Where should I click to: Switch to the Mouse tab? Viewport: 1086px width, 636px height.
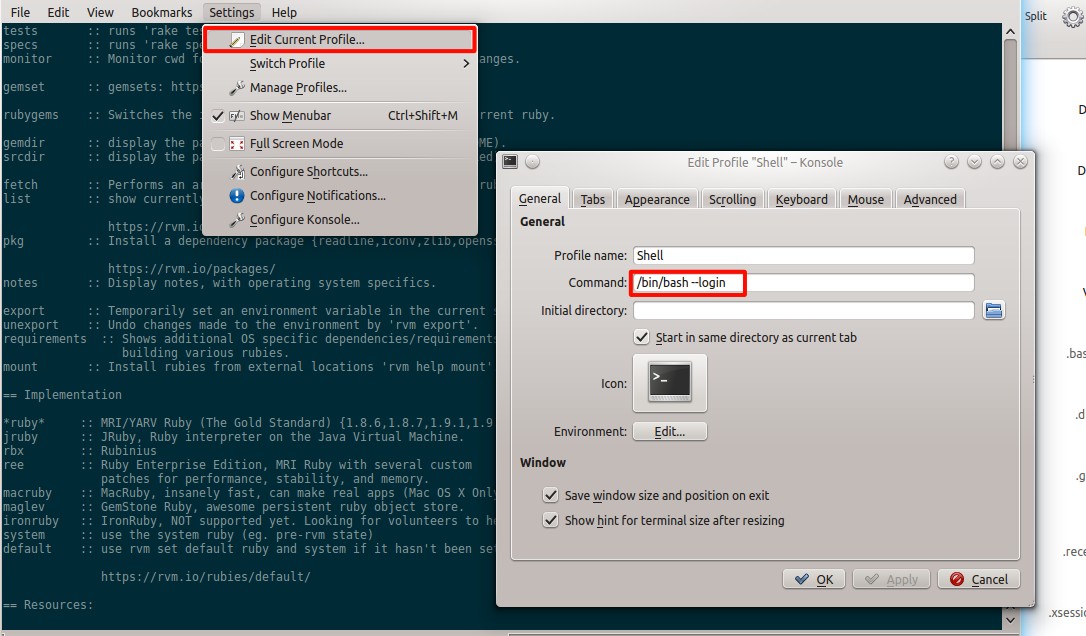click(x=866, y=200)
